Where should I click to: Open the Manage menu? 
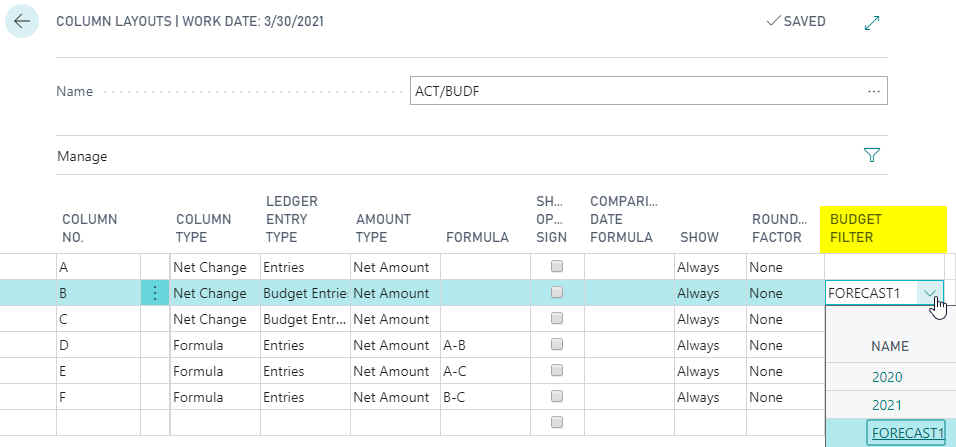[x=82, y=156]
